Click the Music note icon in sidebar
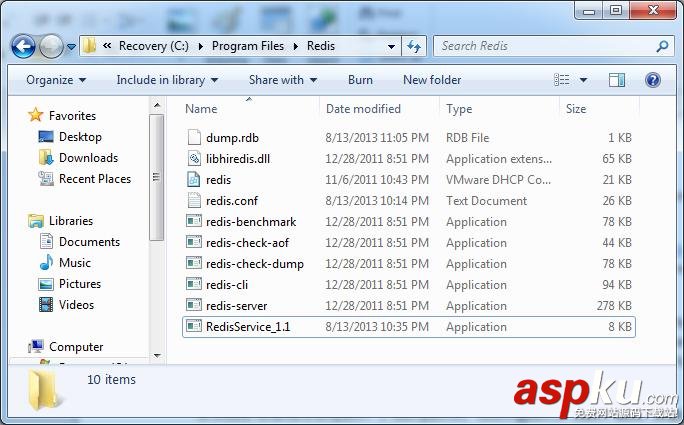 46,263
